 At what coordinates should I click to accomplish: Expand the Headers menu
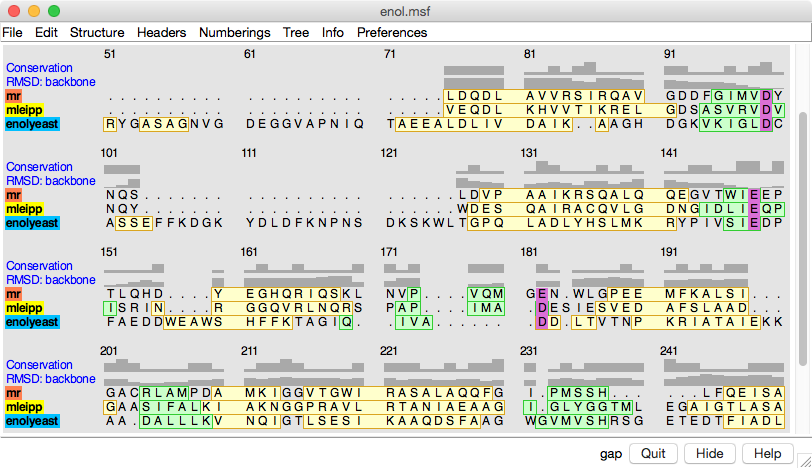162,32
